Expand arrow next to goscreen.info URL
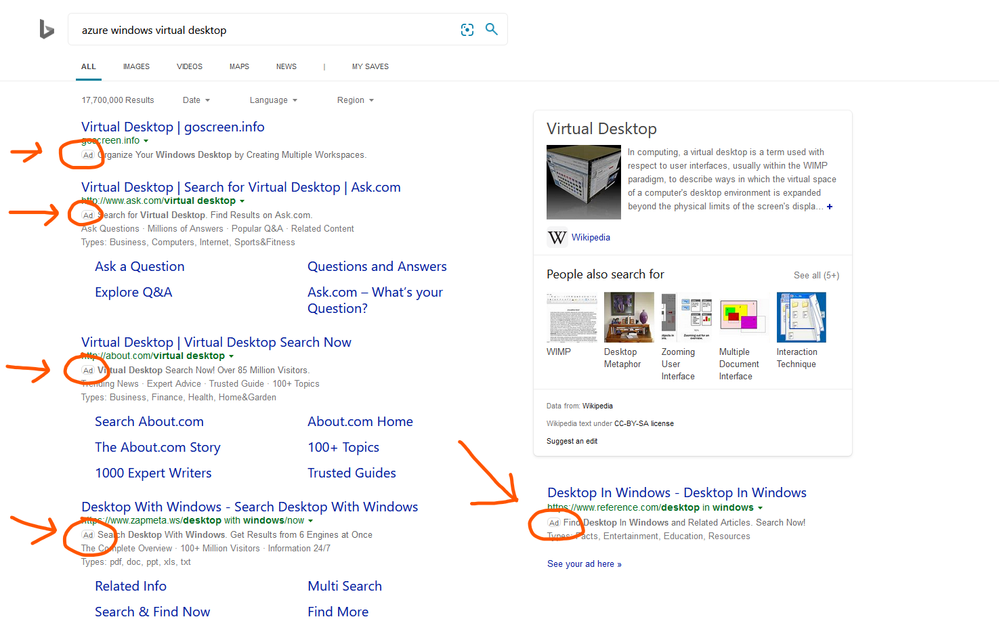Image resolution: width=999 pixels, height=634 pixels. (146, 141)
